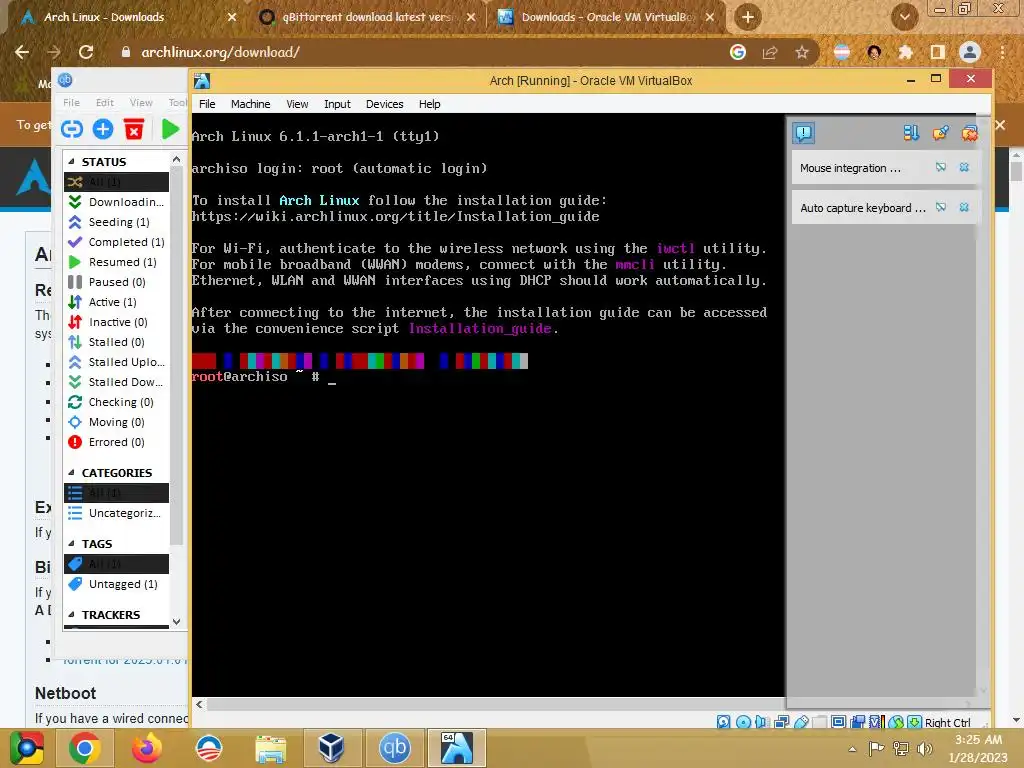Select the Resumed (1) status filter
The image size is (1024, 768).
(116, 262)
